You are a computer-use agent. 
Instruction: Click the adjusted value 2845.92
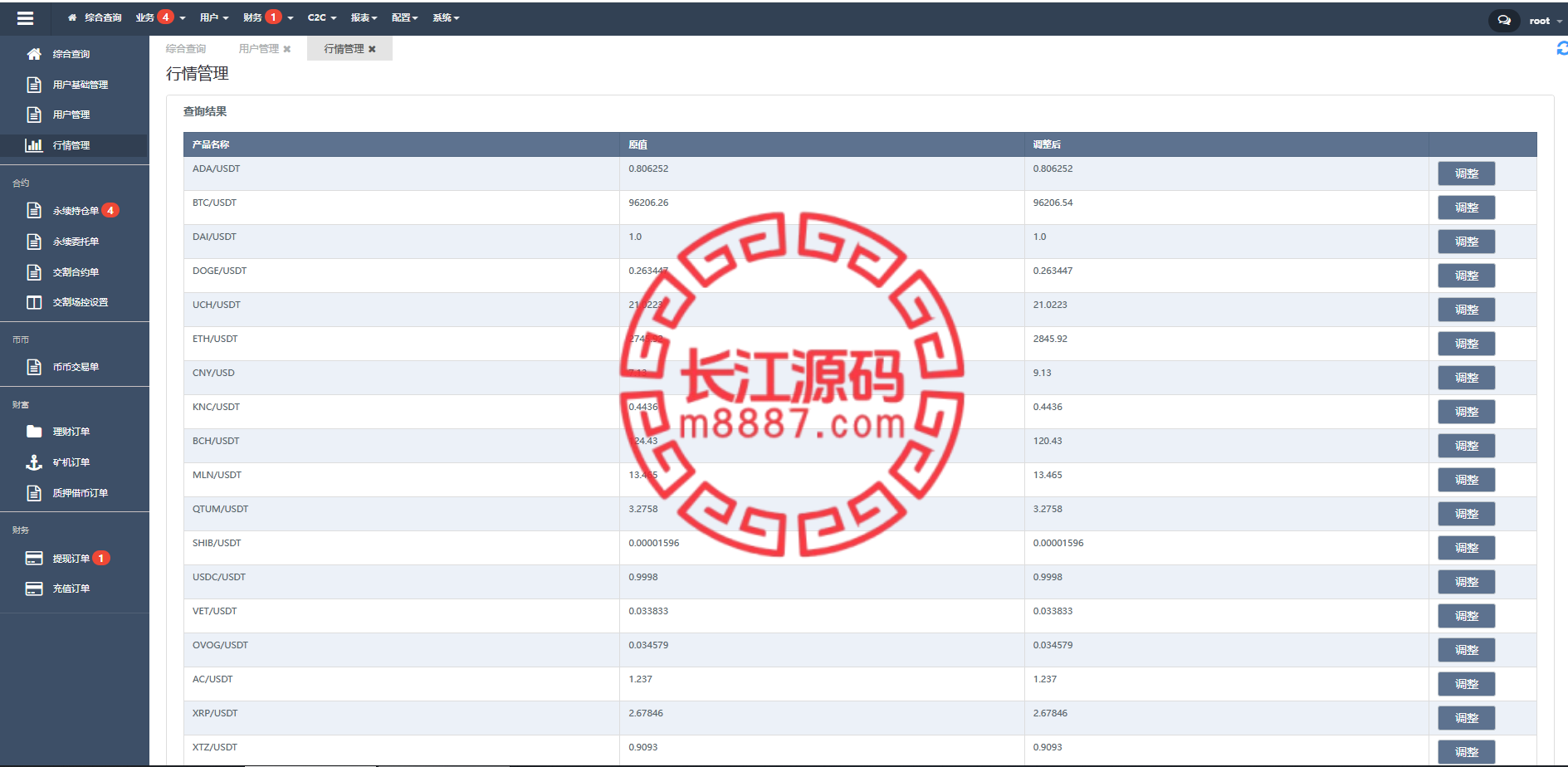point(1050,339)
